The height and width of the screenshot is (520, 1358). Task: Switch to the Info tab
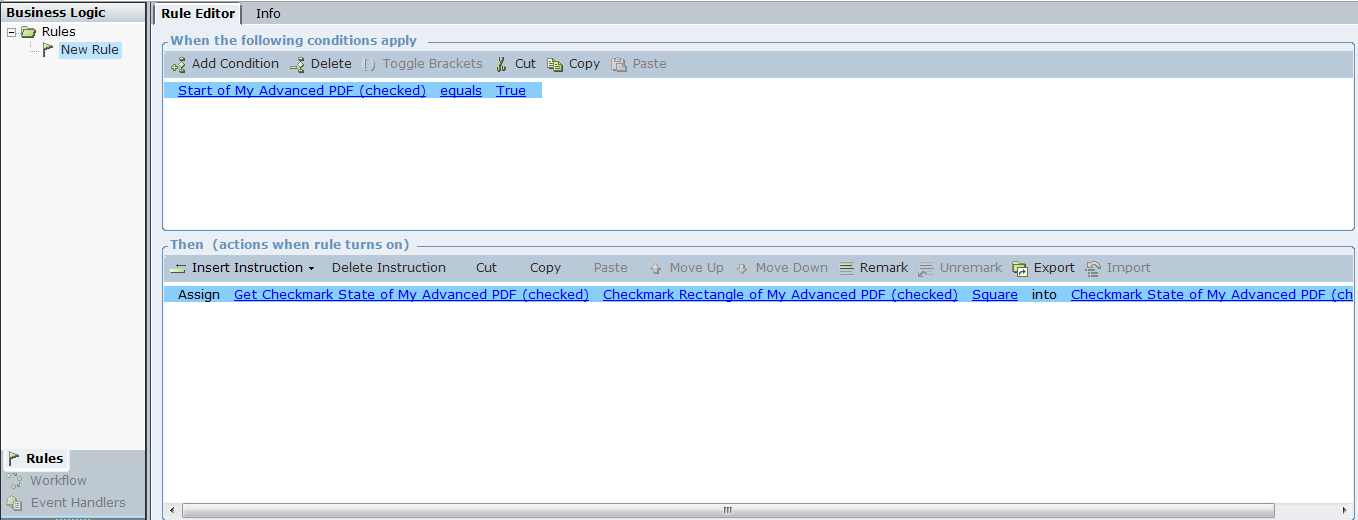(268, 13)
